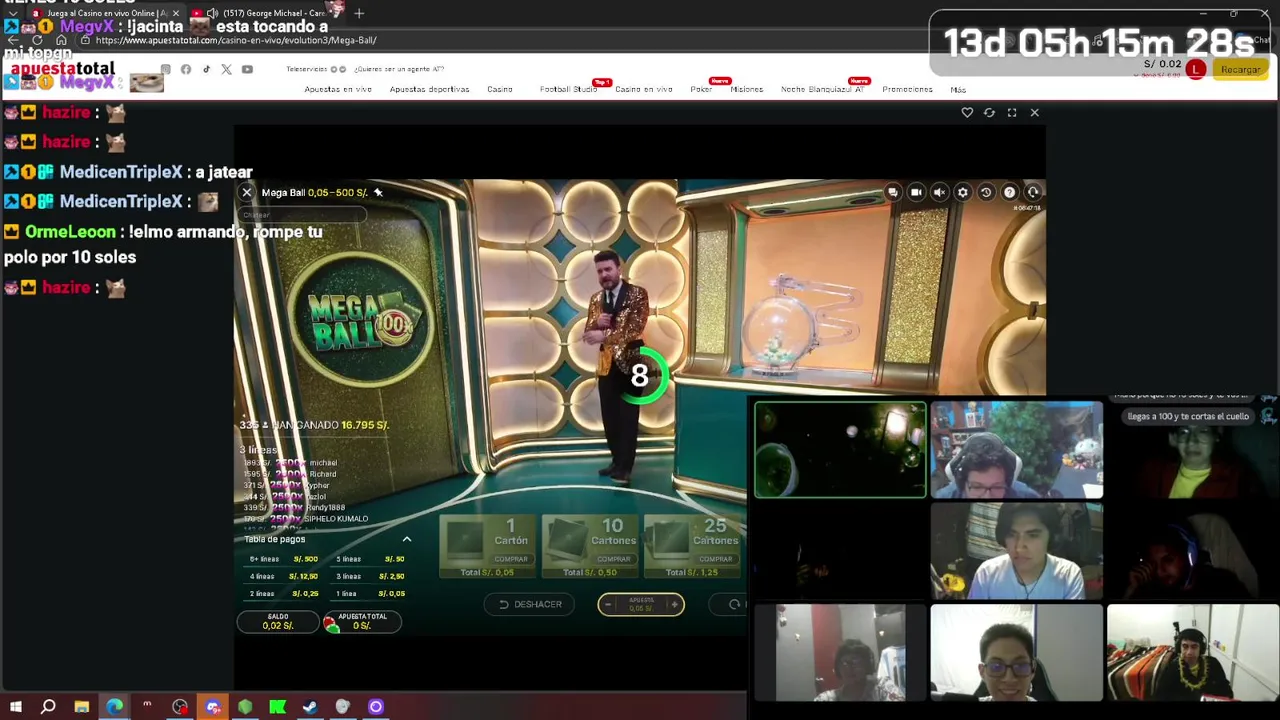
Task: Open the green K app in taskbar
Action: (x=278, y=707)
